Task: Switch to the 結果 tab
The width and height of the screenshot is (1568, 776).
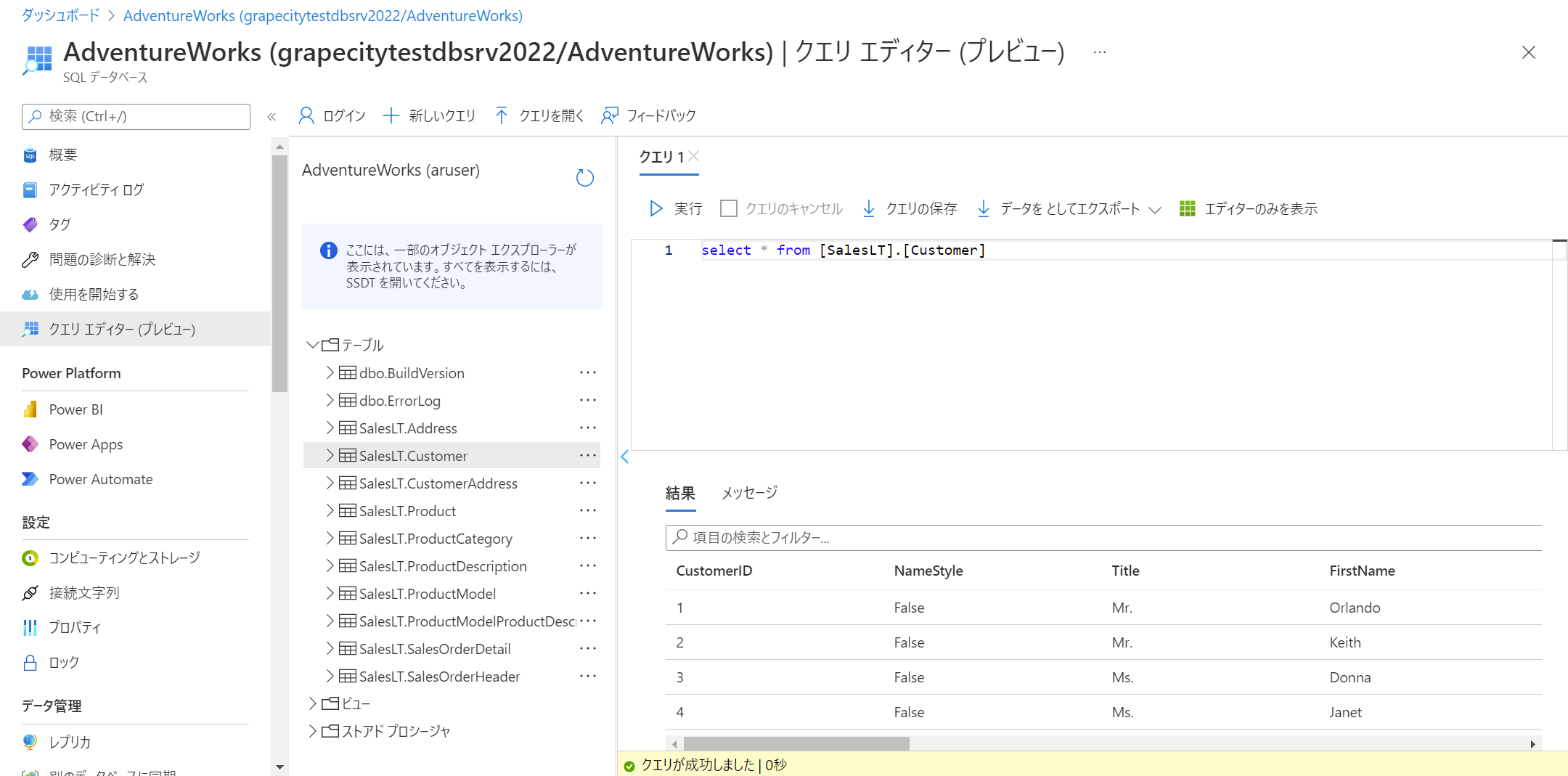Action: pyautogui.click(x=680, y=493)
